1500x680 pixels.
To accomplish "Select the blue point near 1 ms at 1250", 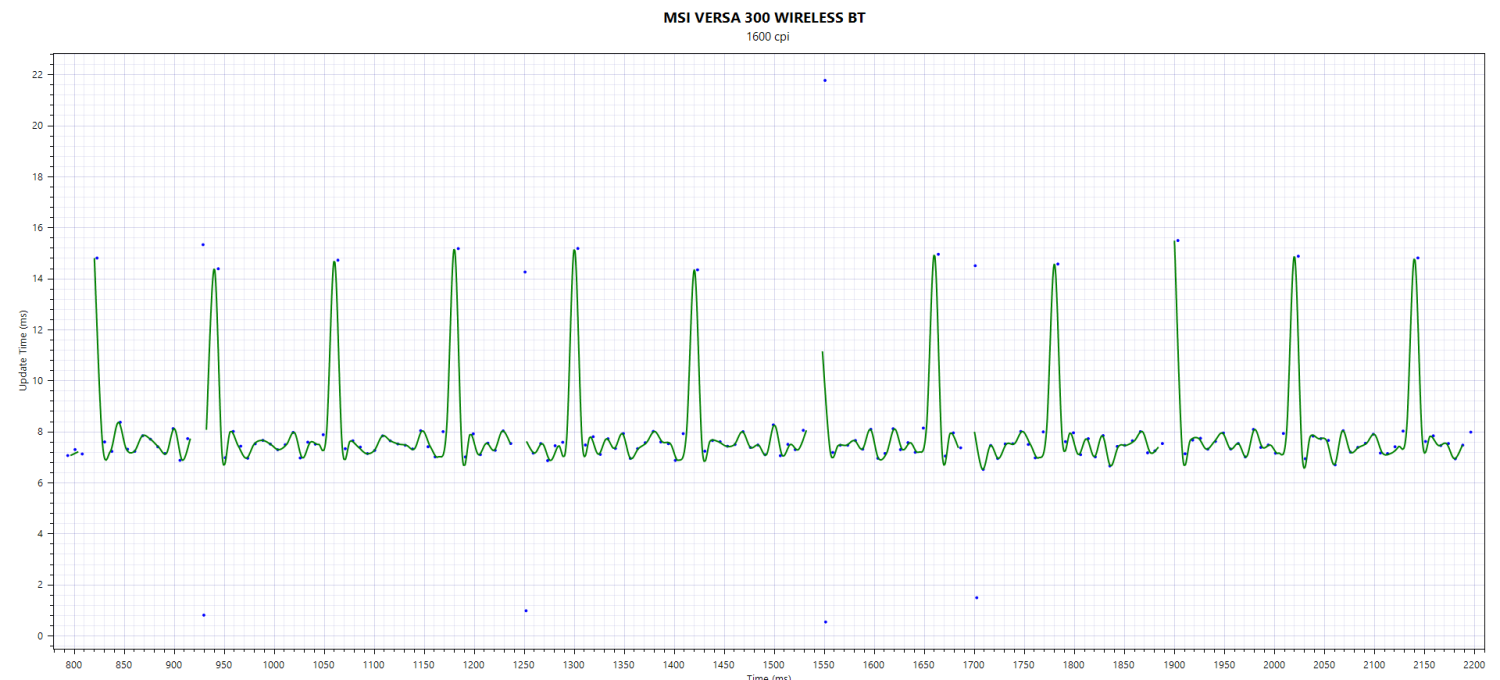I will point(526,611).
